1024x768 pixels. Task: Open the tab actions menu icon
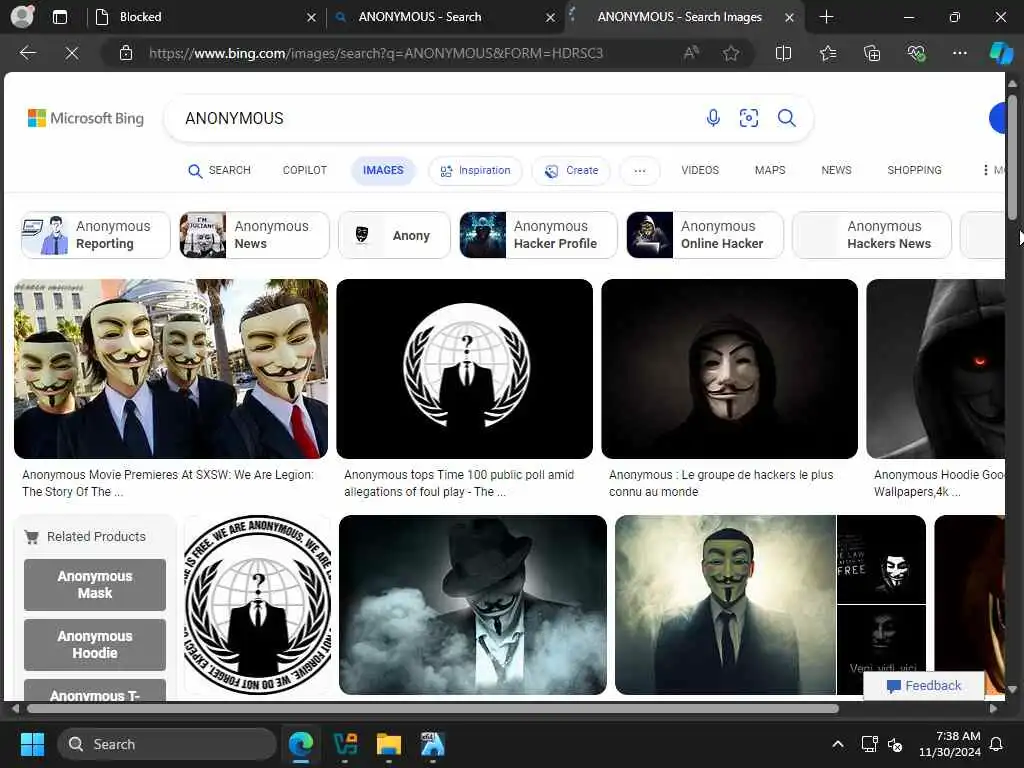point(59,17)
